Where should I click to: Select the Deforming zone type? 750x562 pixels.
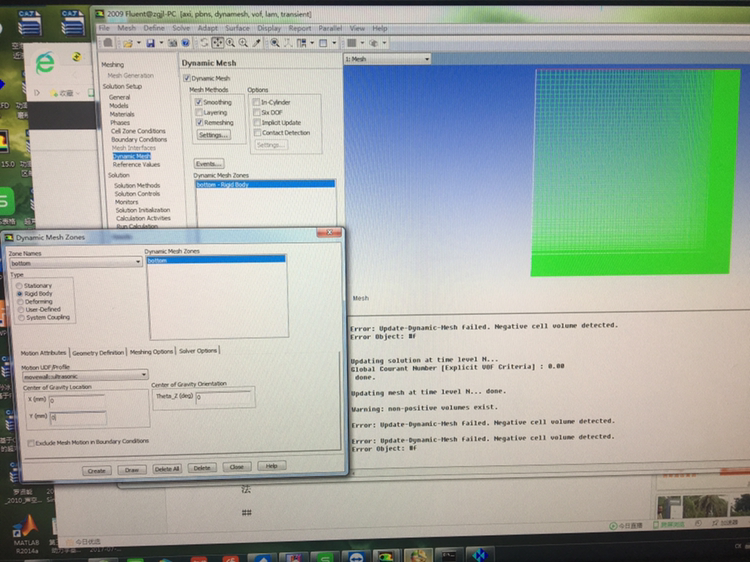(20, 302)
